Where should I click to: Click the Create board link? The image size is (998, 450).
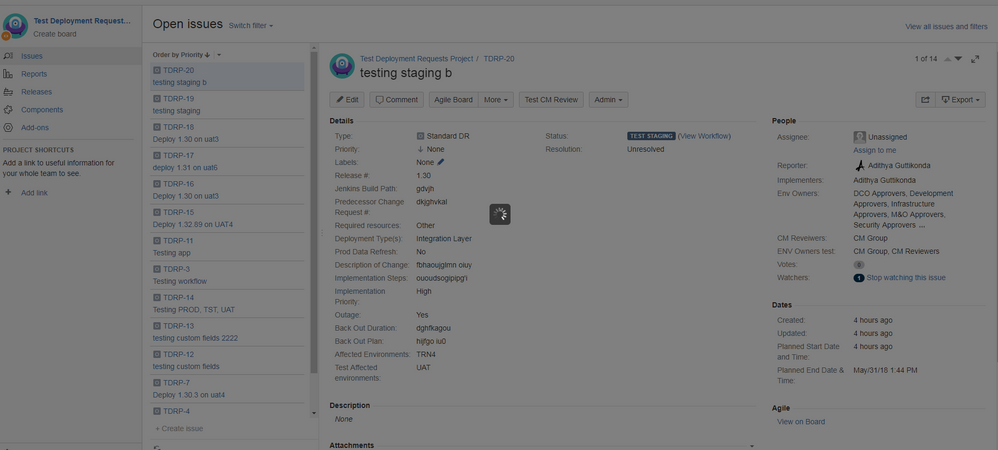[55, 34]
